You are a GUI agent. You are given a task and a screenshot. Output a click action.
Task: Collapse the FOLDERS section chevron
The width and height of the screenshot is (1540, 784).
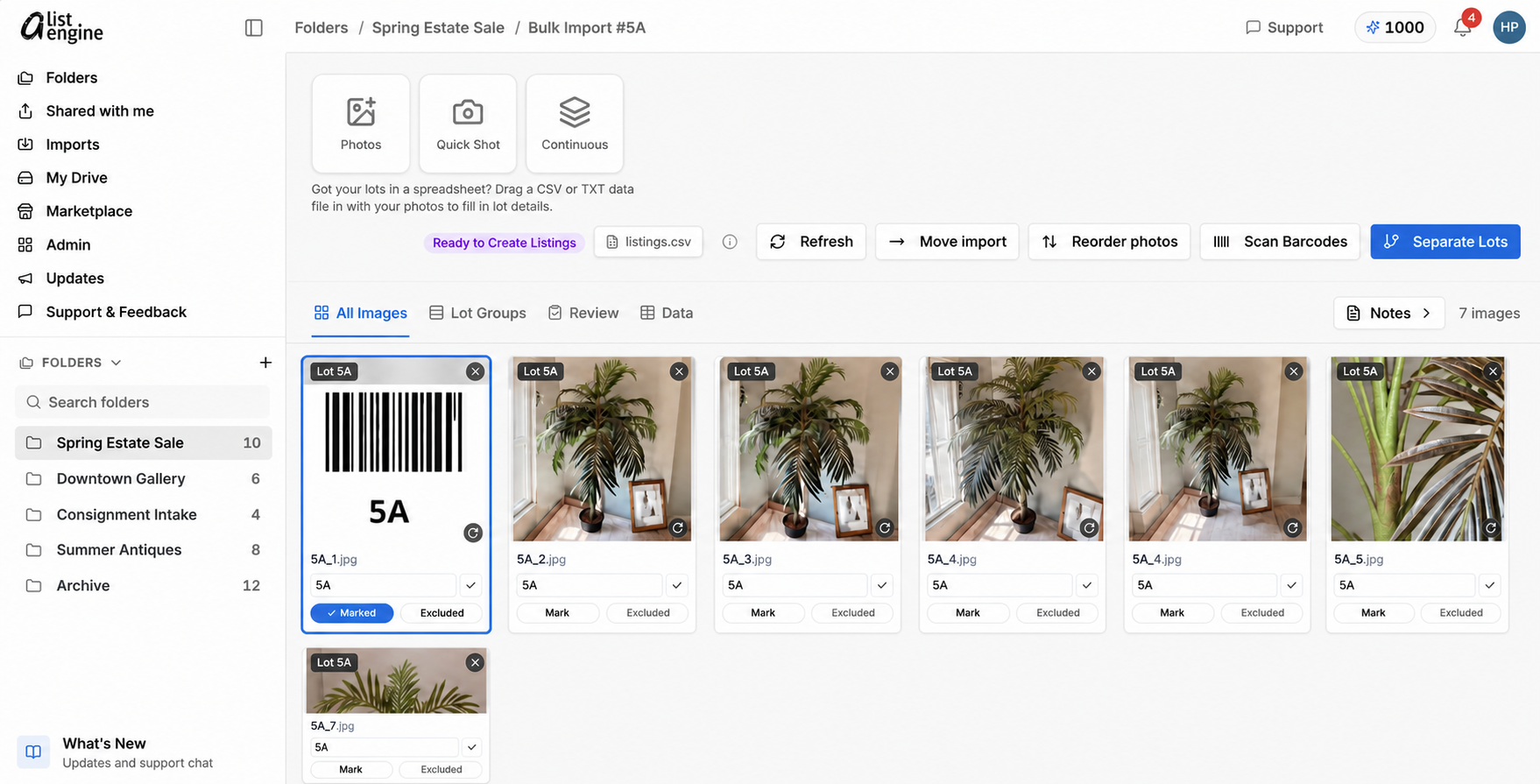116,363
